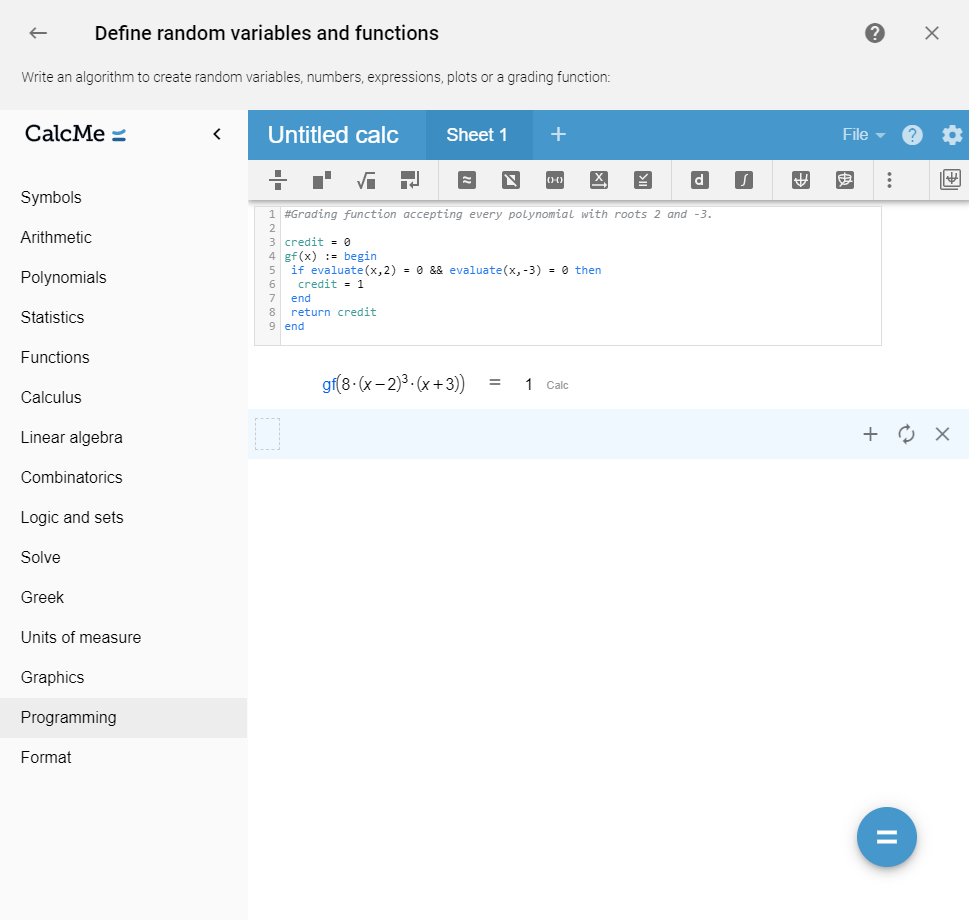This screenshot has width=969, height=920.
Task: Click the Calc label beside result
Action: click(x=557, y=386)
